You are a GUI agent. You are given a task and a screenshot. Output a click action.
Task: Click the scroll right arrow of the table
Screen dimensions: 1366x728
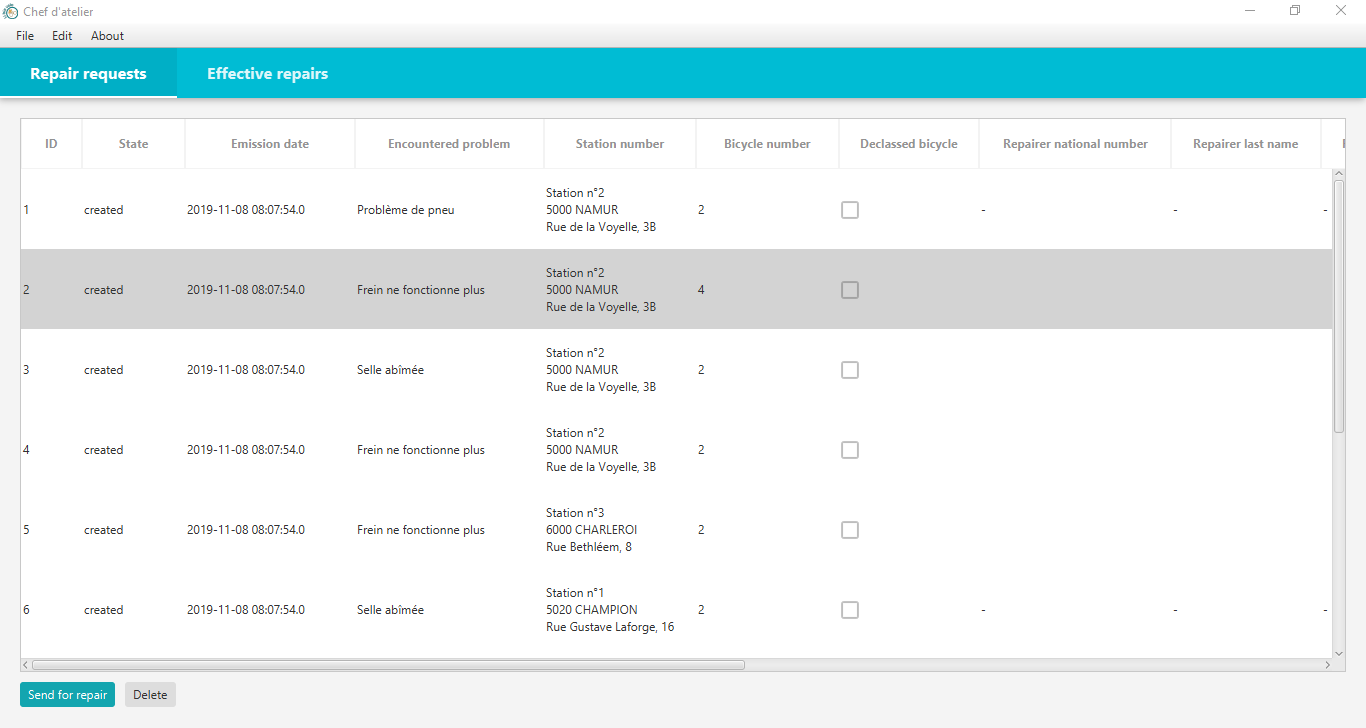1327,664
